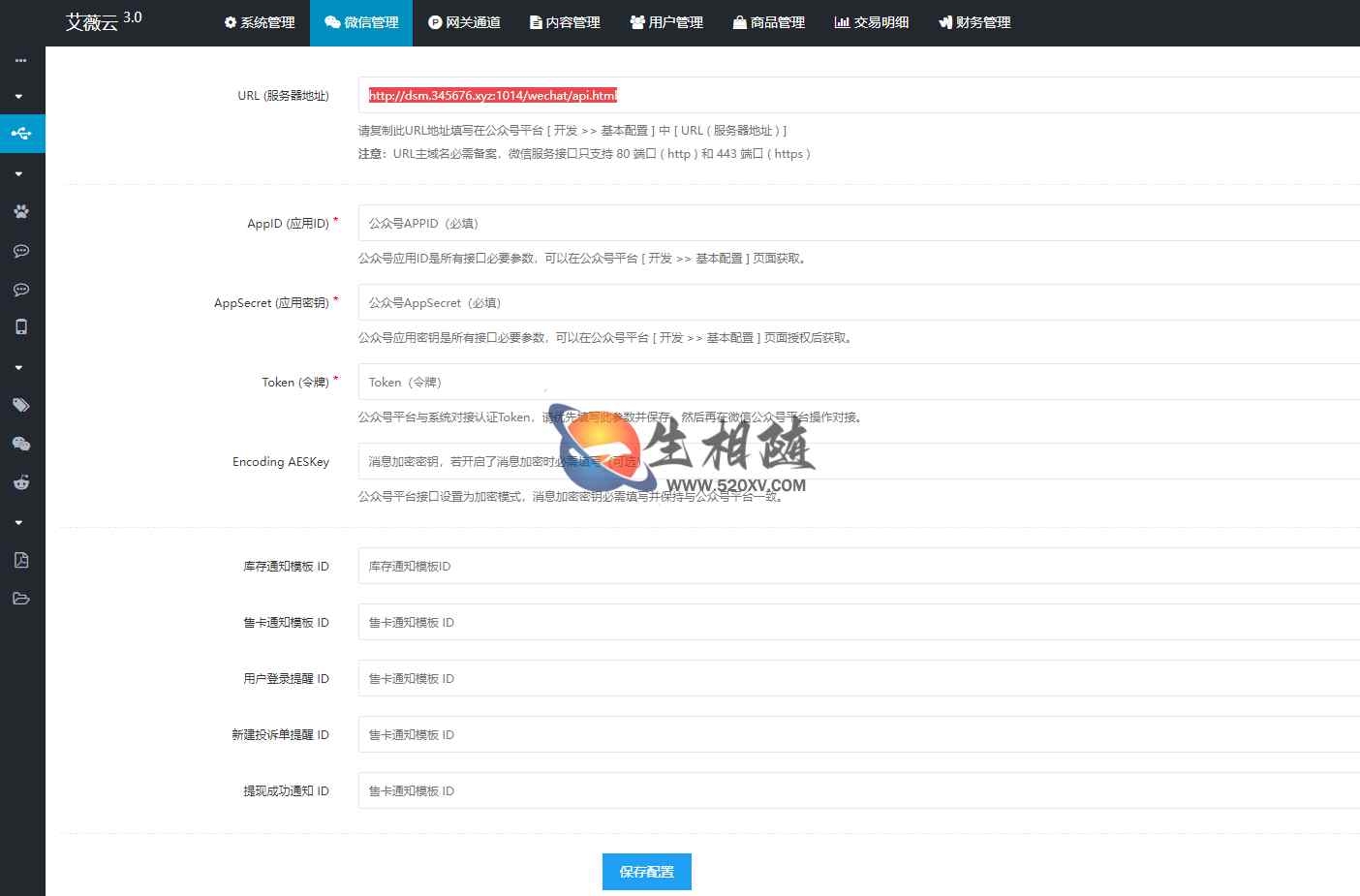Go to 交易明细 section
Image resolution: width=1360 pixels, height=896 pixels.
(871, 22)
